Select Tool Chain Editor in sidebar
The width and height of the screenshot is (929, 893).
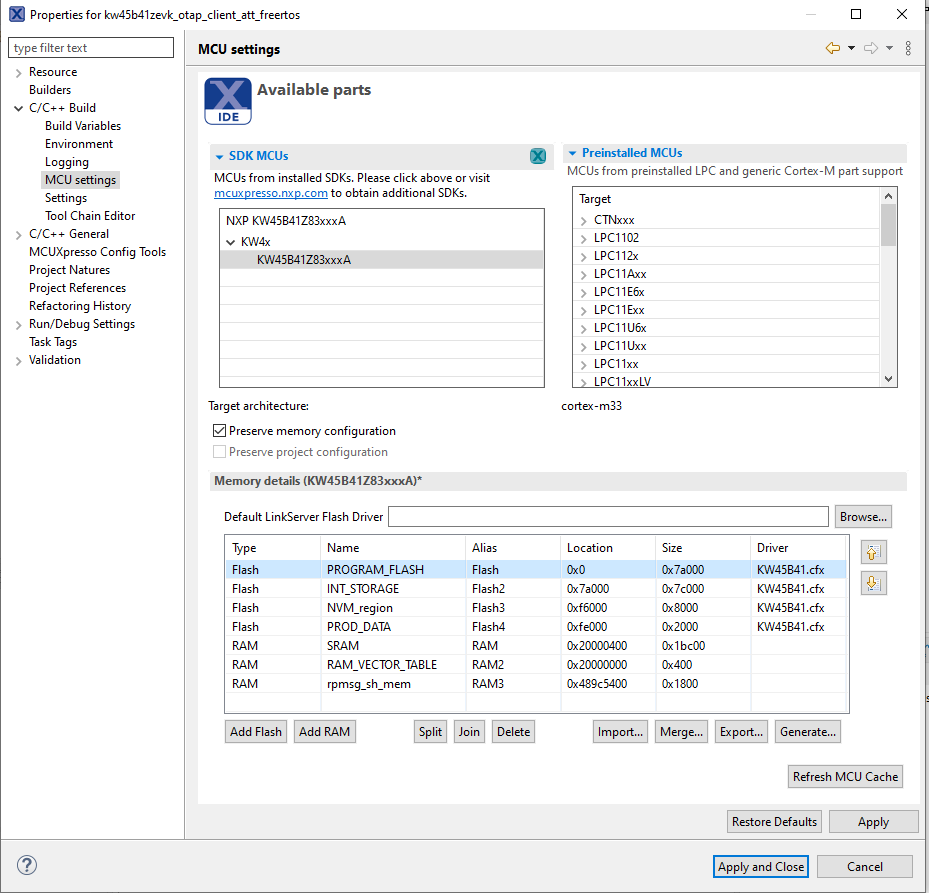pyautogui.click(x=90, y=216)
